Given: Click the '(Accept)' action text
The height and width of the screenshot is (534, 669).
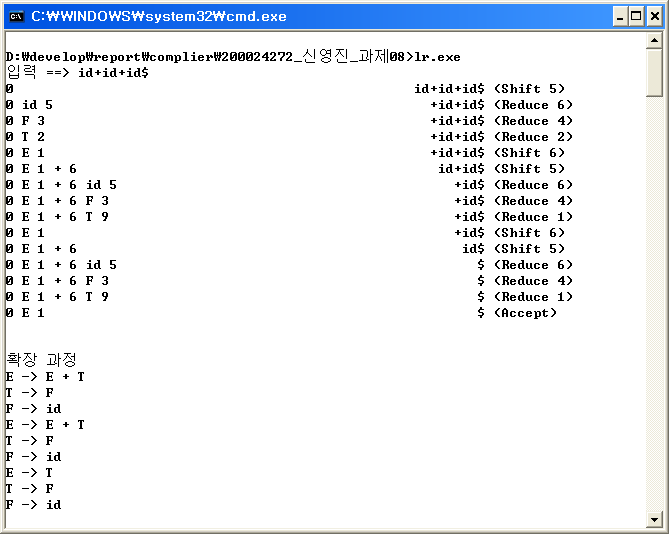Looking at the screenshot, I should 525,313.
